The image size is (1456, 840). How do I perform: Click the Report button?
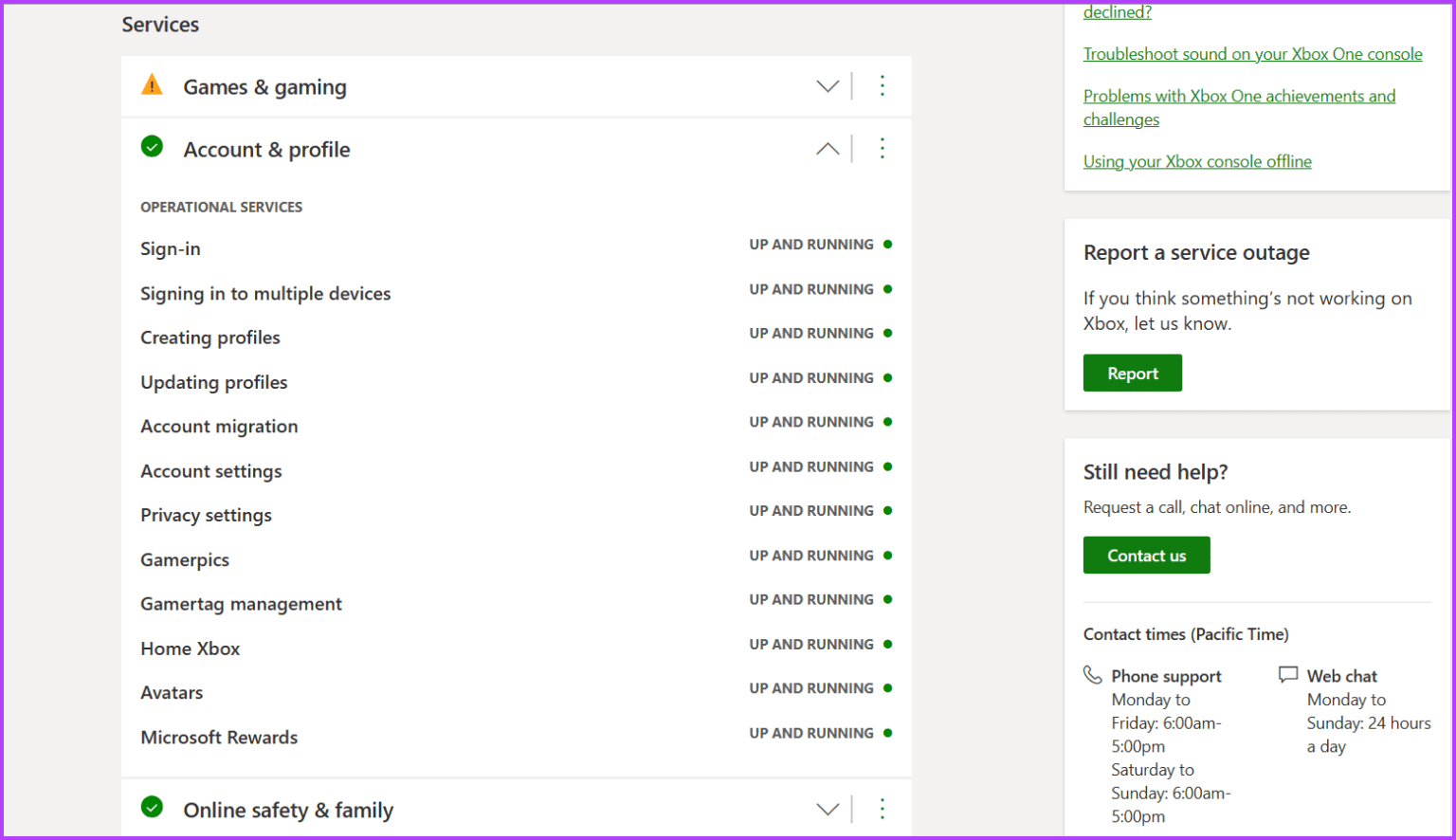tap(1133, 374)
